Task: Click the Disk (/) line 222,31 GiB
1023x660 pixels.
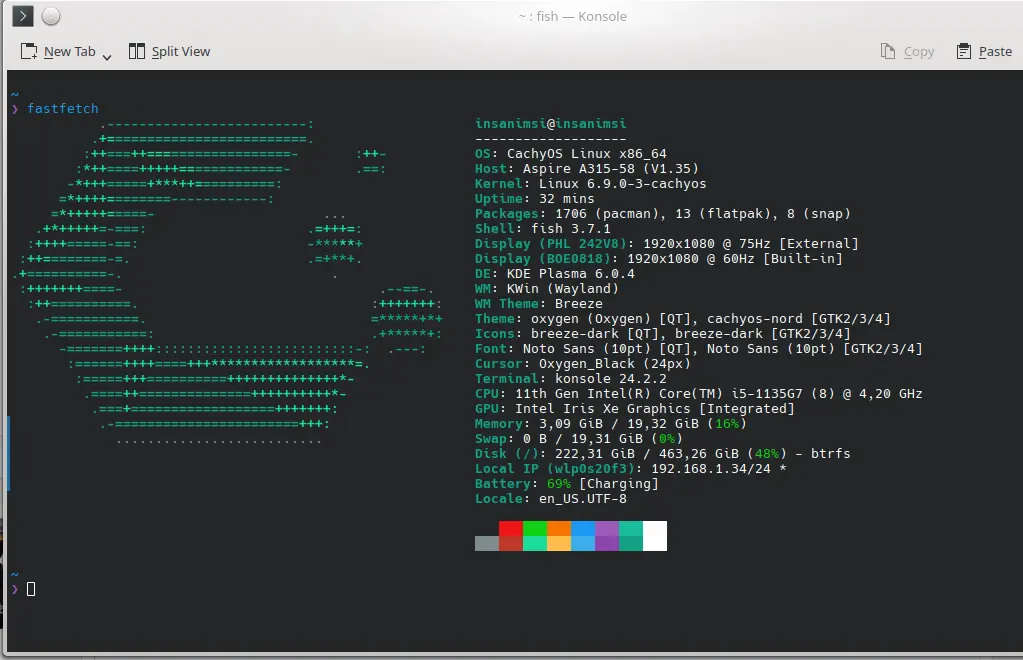Action: point(663,453)
